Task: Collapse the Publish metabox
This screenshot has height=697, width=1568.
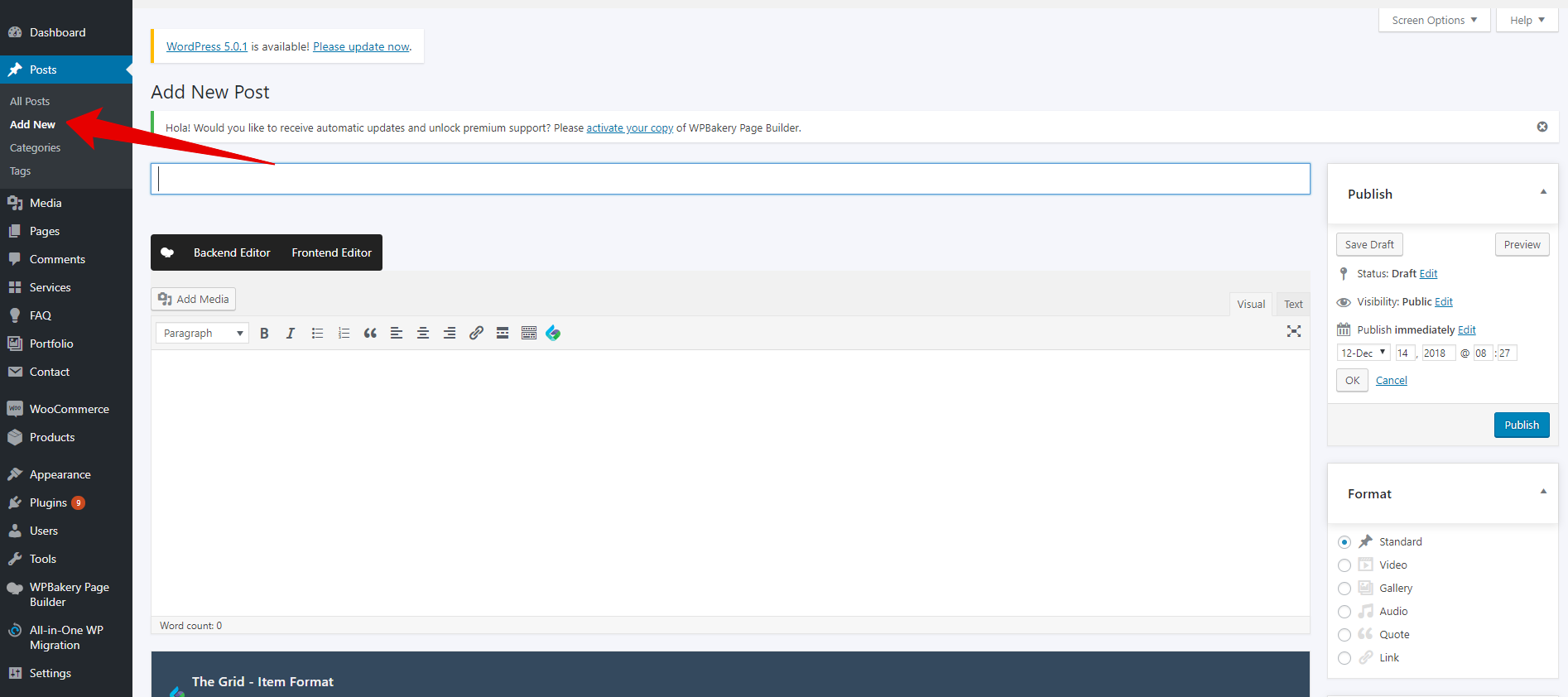Action: 1543,192
